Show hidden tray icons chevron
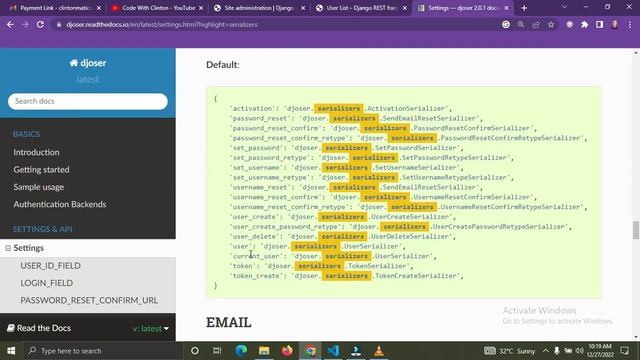 tap(546, 351)
